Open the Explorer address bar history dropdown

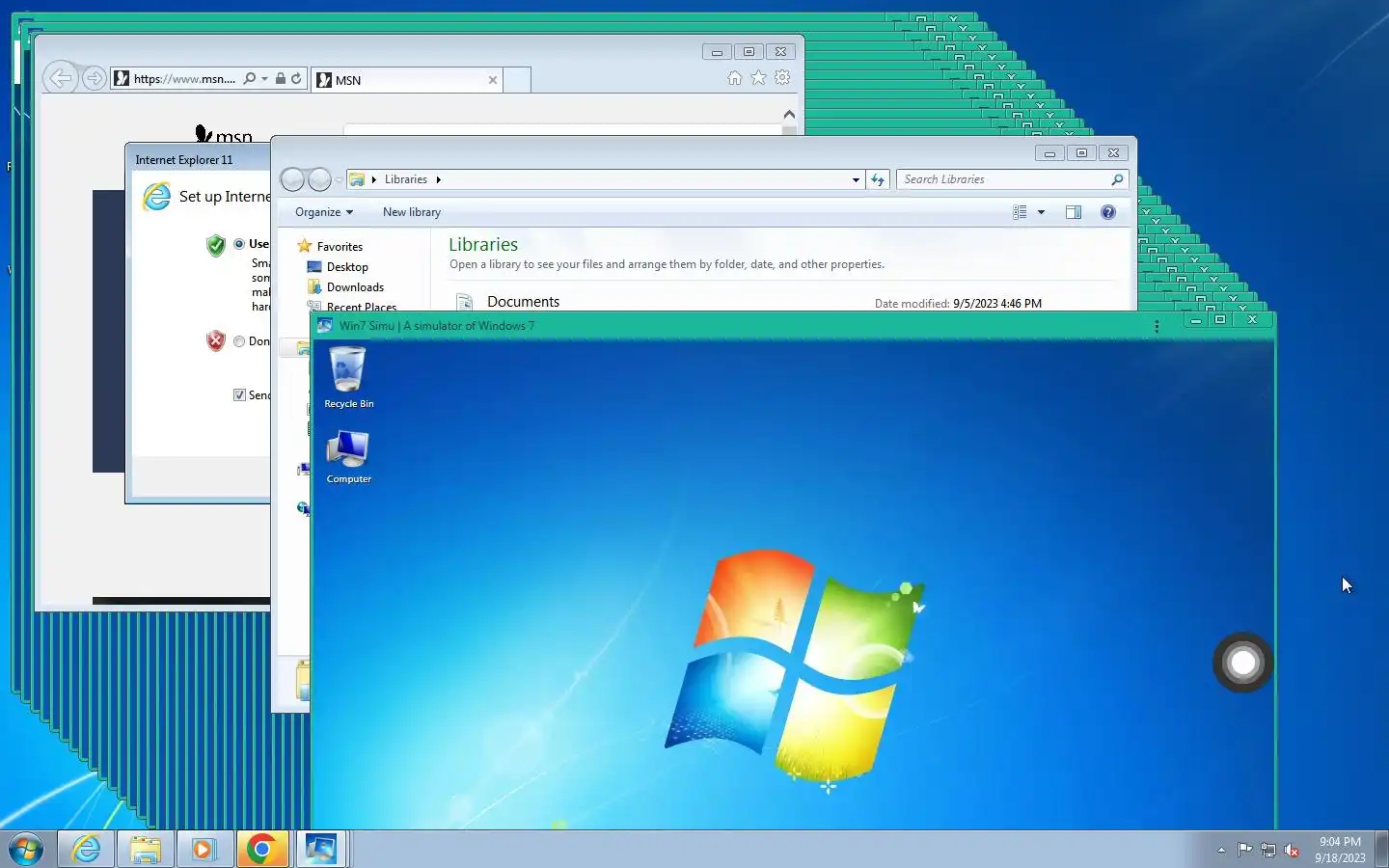pyautogui.click(x=856, y=179)
